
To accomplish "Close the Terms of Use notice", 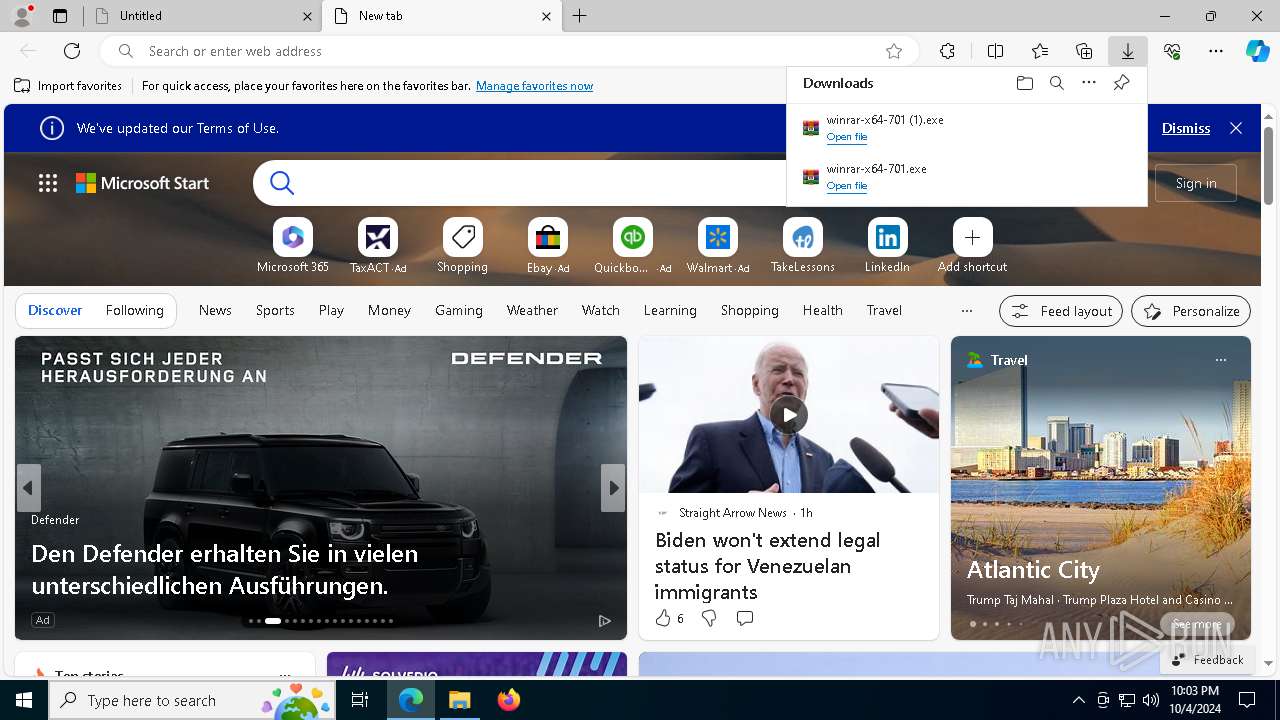I will click(x=1236, y=128).
